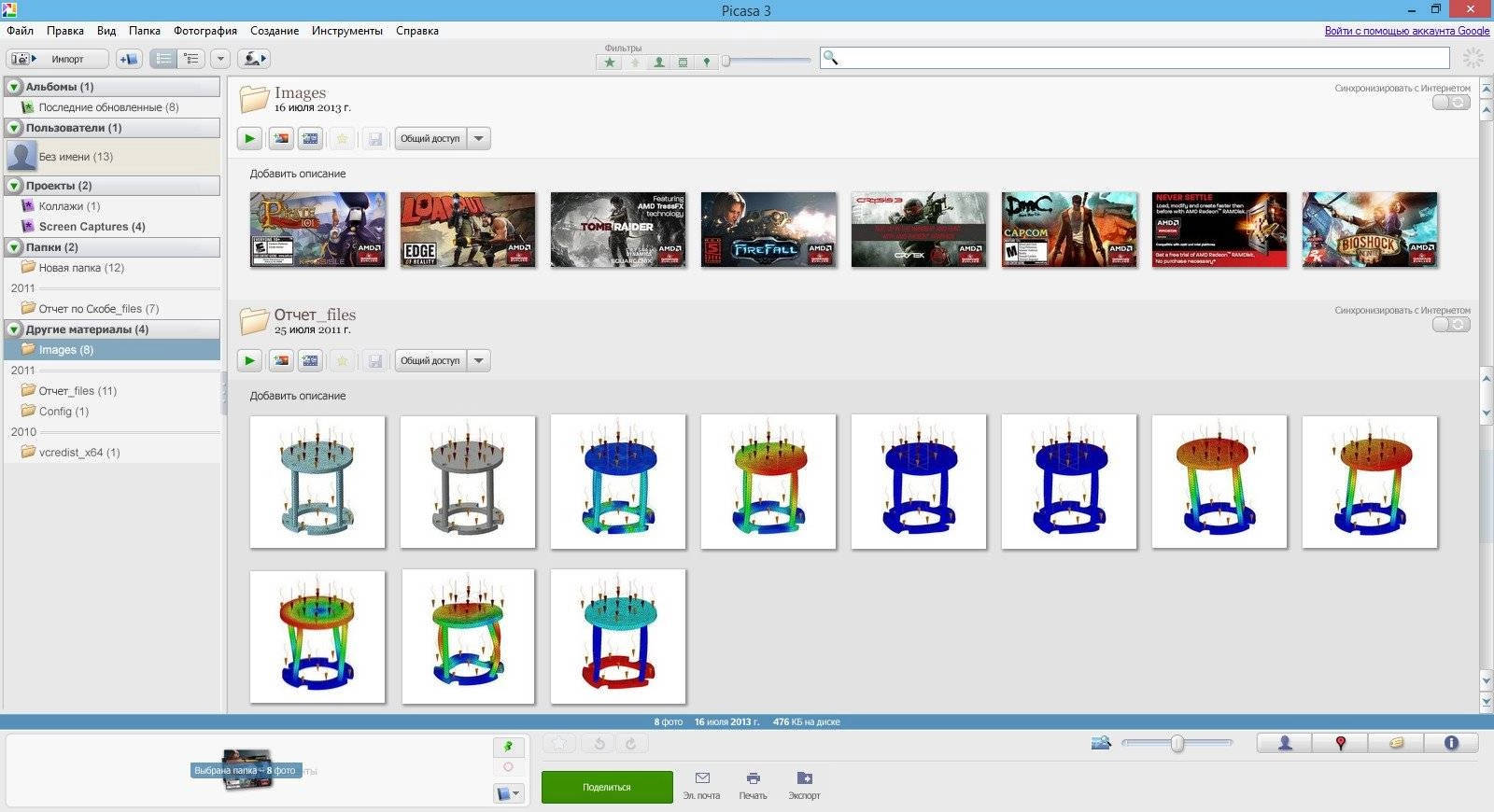The image size is (1494, 812).
Task: Collapse the Другие материалы section
Action: coord(15,329)
